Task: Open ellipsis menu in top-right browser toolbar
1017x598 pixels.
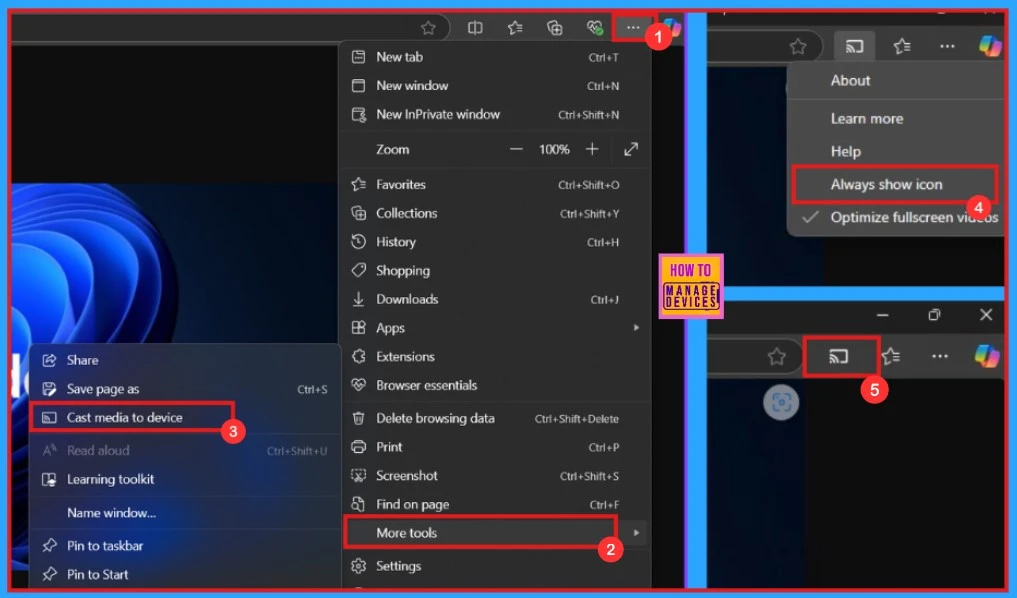Action: click(947, 46)
